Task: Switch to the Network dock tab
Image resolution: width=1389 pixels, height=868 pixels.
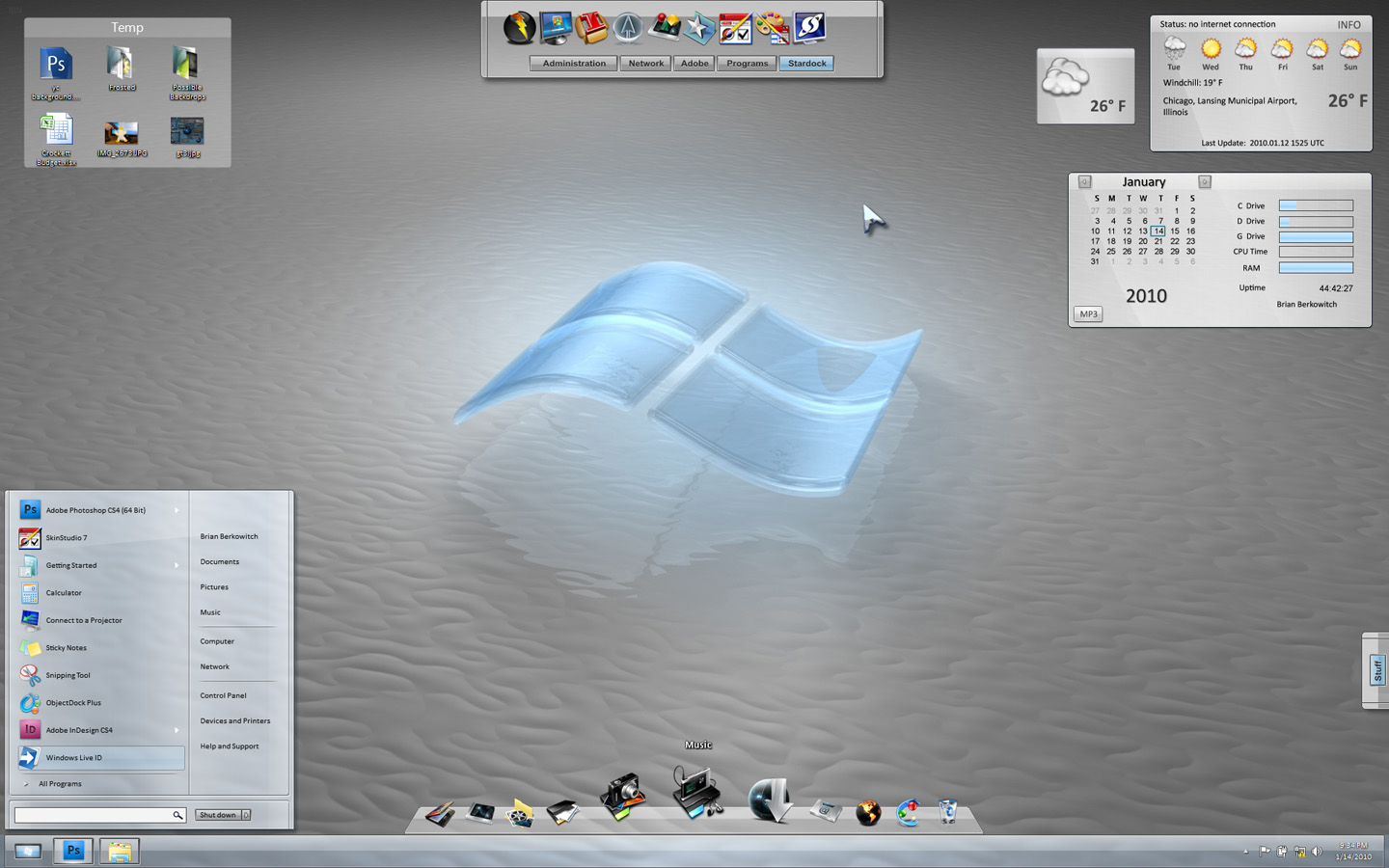Action: pos(646,64)
